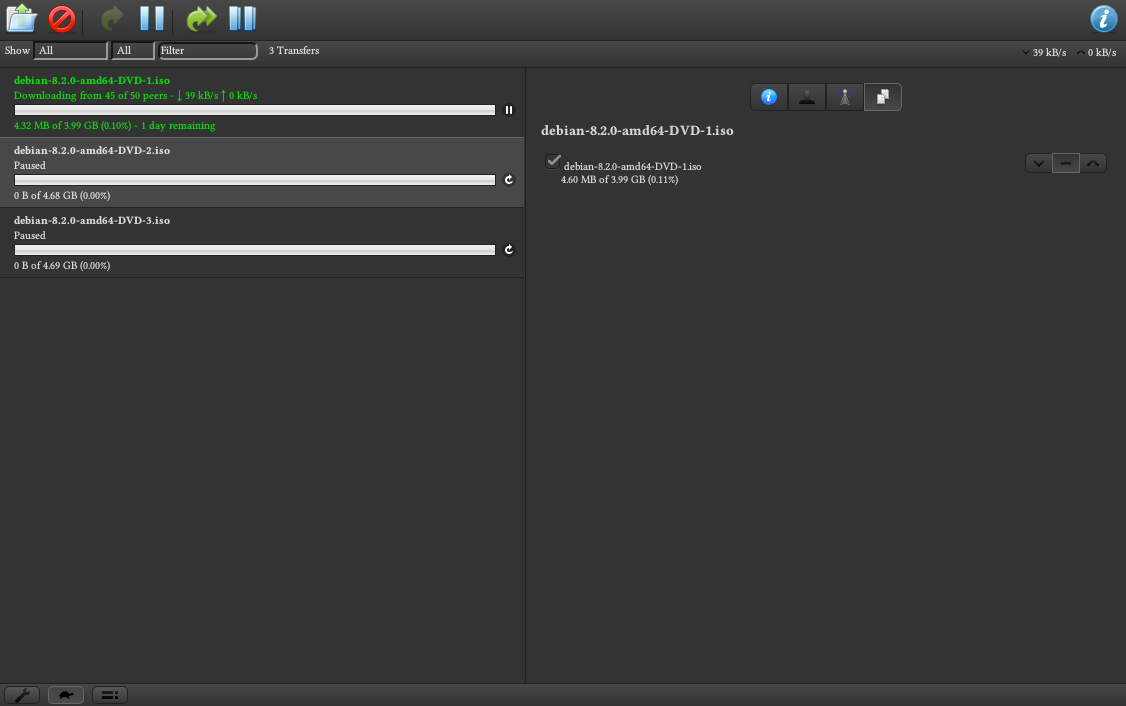Viewport: 1126px width, 706px height.
Task: Switch to the inspector Files tab
Action: coord(883,97)
